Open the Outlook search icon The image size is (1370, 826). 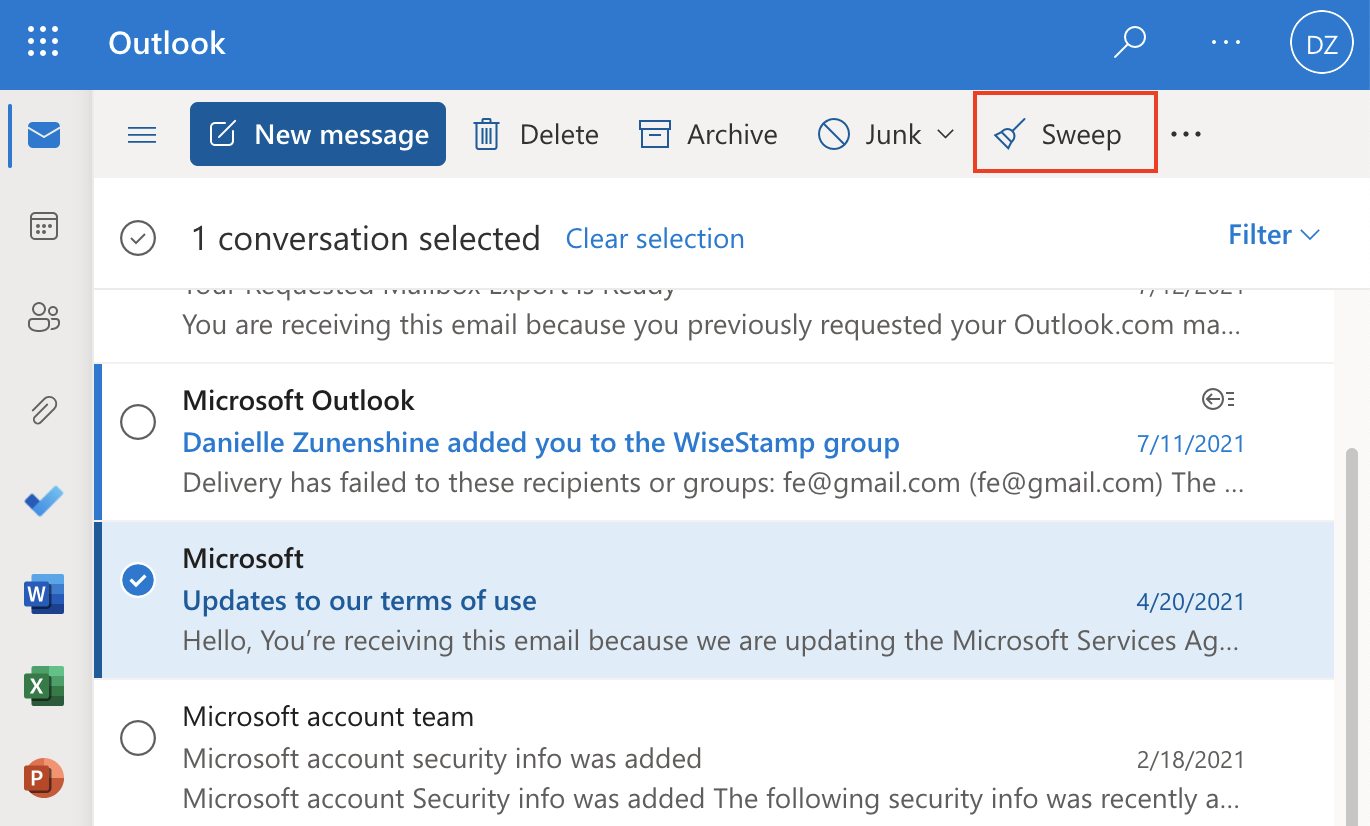coord(1129,42)
